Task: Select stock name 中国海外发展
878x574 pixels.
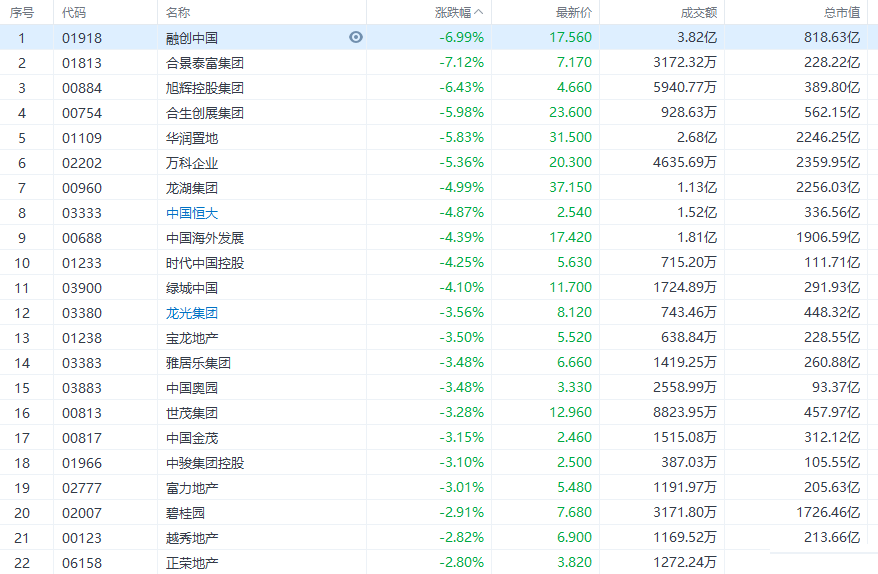Action: [x=205, y=238]
